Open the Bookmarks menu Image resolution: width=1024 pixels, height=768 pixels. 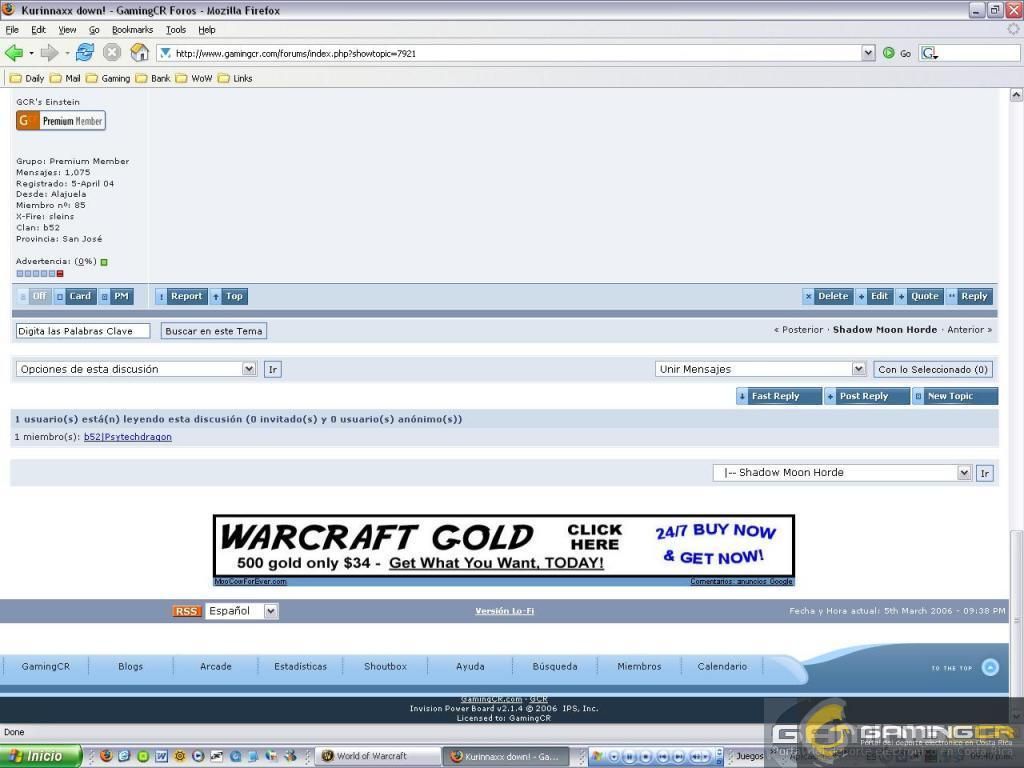coord(133,30)
